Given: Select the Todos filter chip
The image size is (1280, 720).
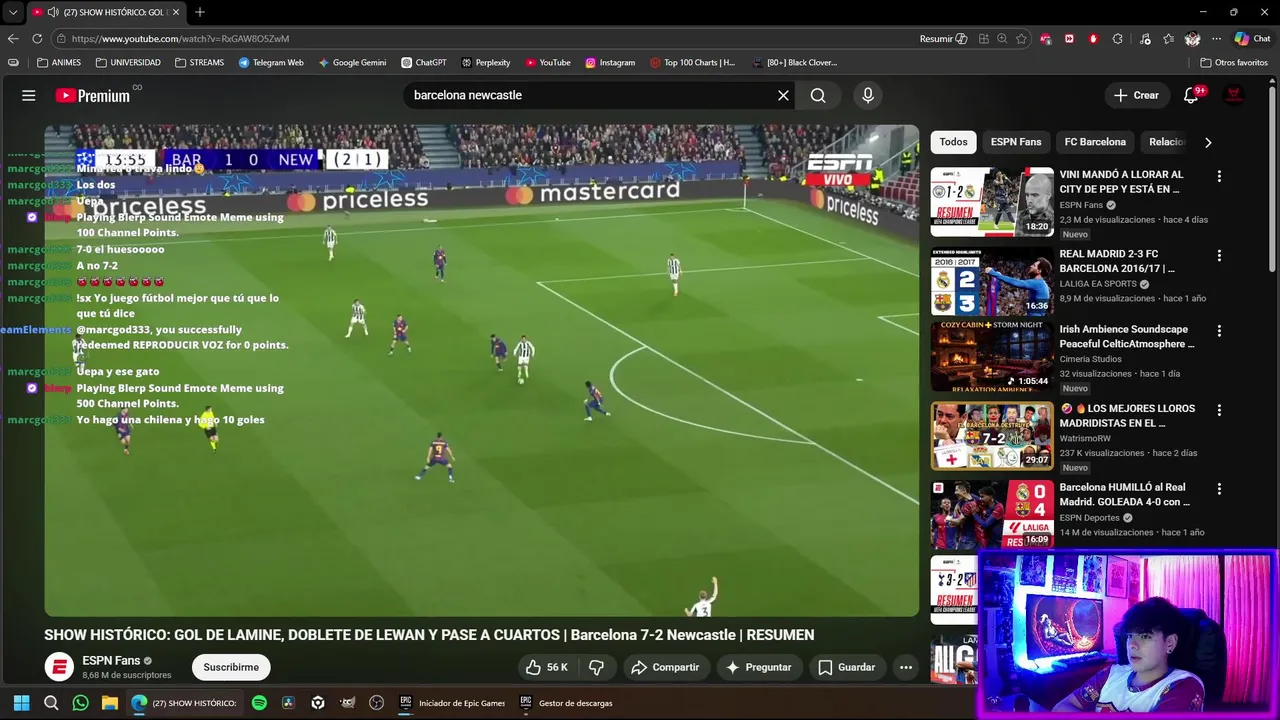Looking at the screenshot, I should 953,142.
